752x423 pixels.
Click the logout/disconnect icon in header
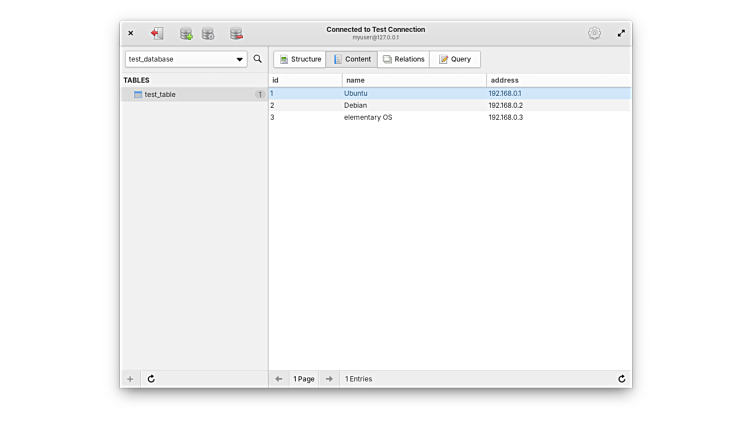157,33
